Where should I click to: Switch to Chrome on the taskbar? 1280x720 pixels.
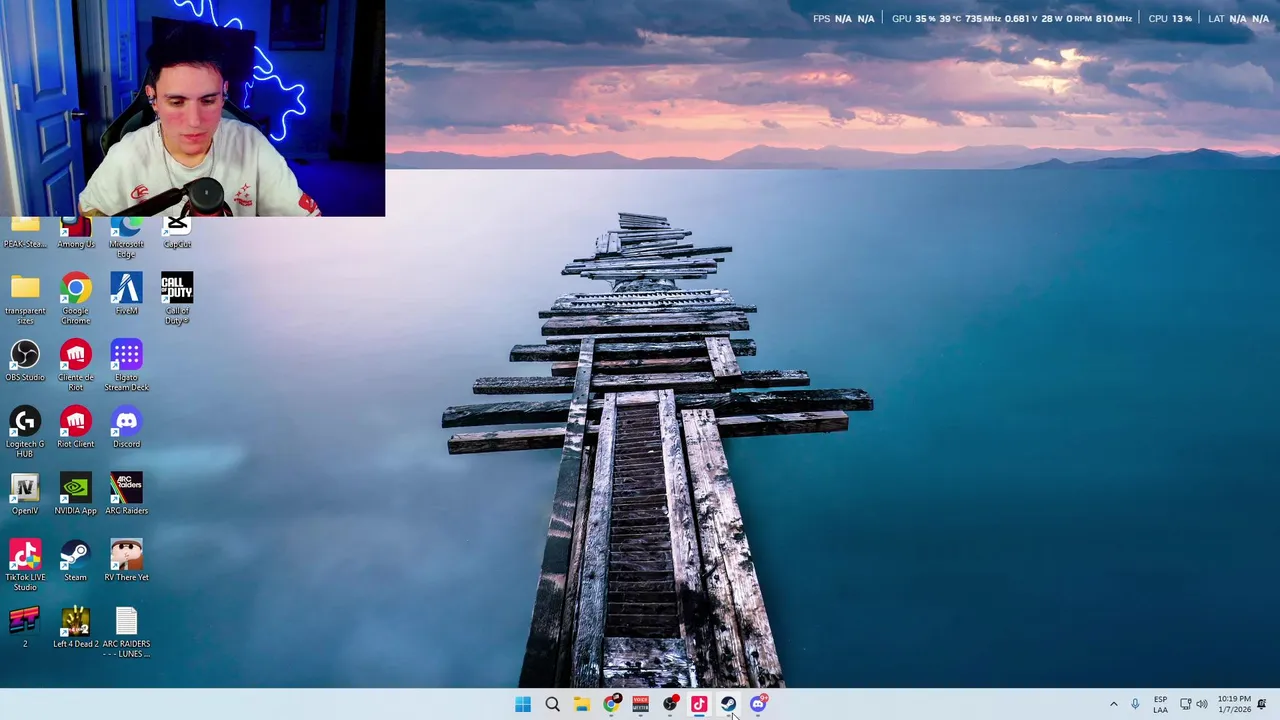tap(611, 704)
